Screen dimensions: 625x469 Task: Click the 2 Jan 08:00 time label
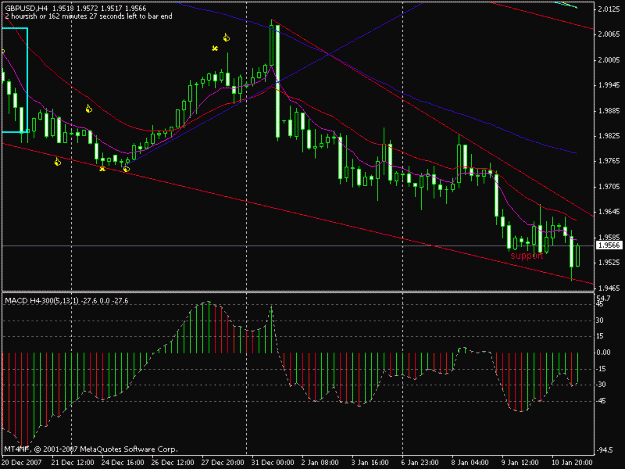click(320, 462)
